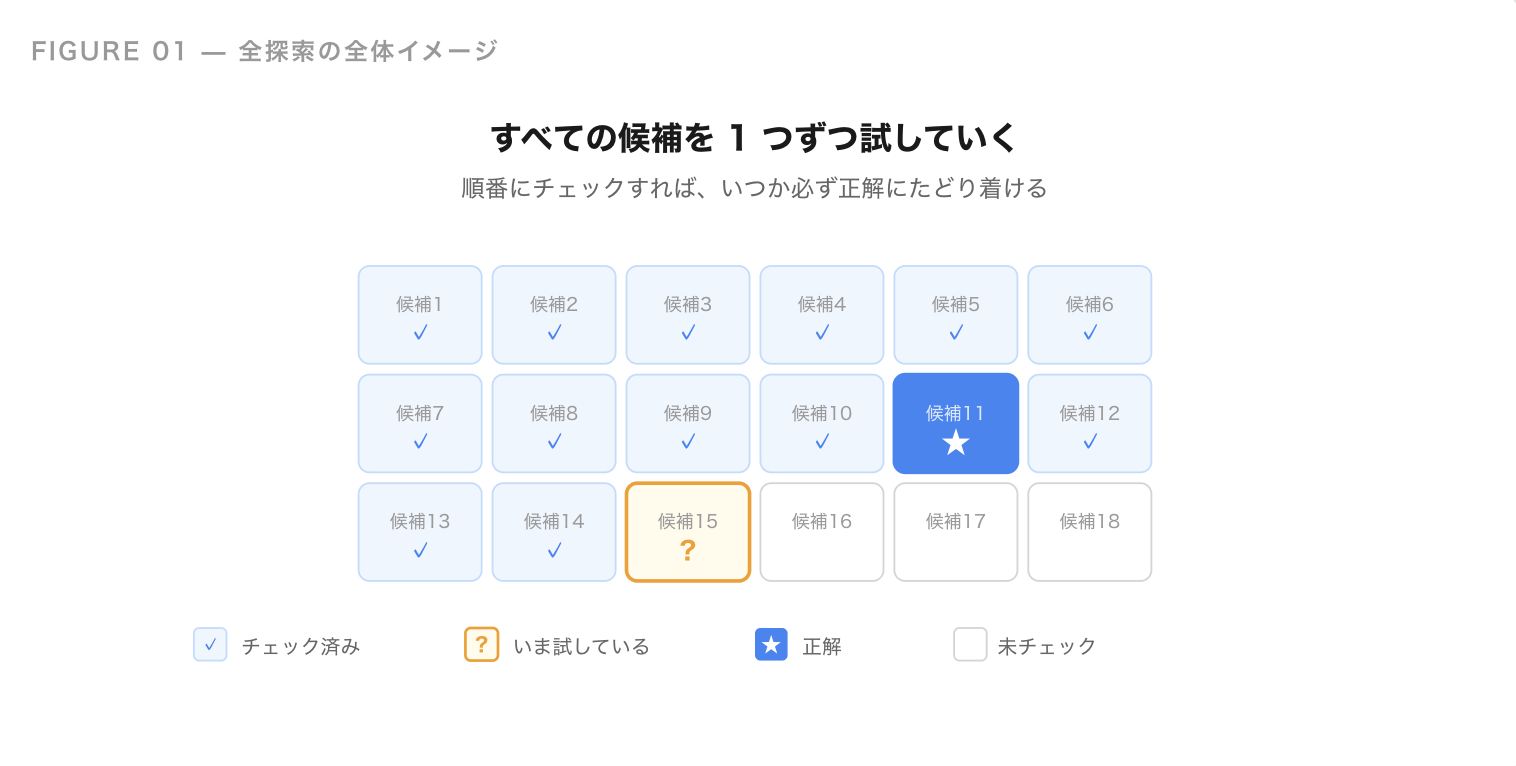Screen dimensions: 1516x766
Task: Click the checkmark under 候補14
Action: click(x=554, y=551)
